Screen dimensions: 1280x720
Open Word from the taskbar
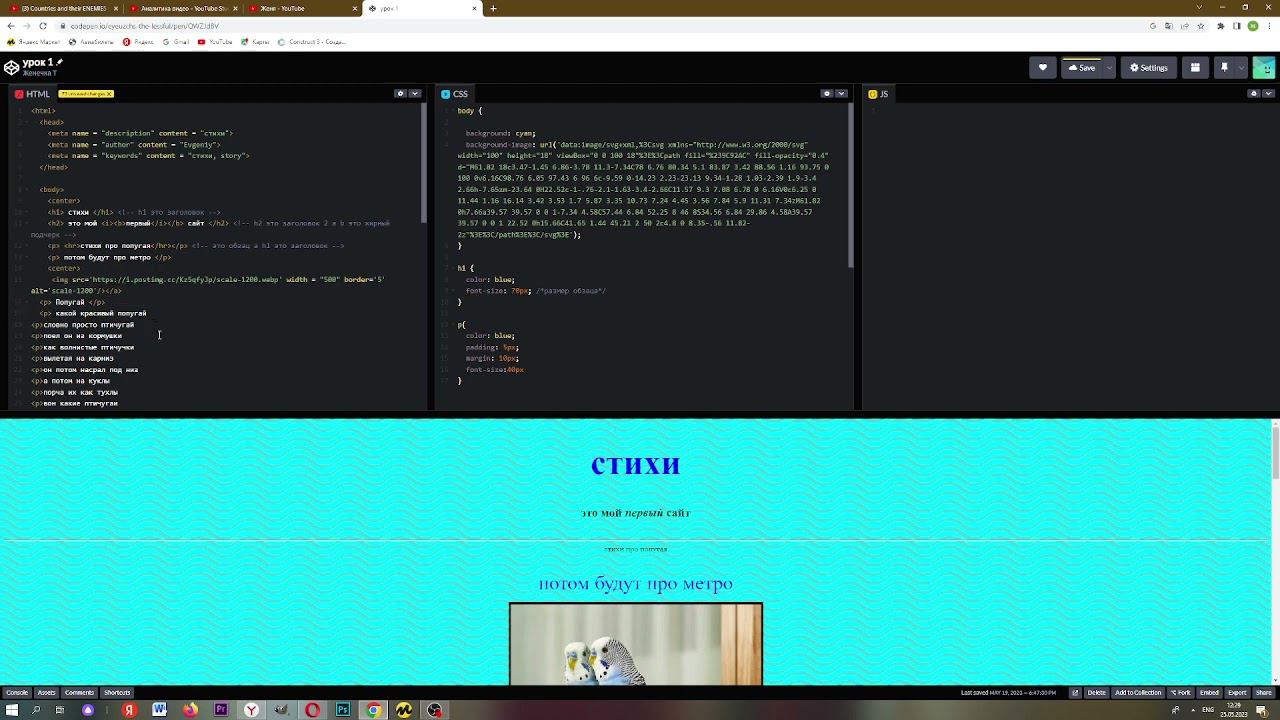pyautogui.click(x=159, y=710)
